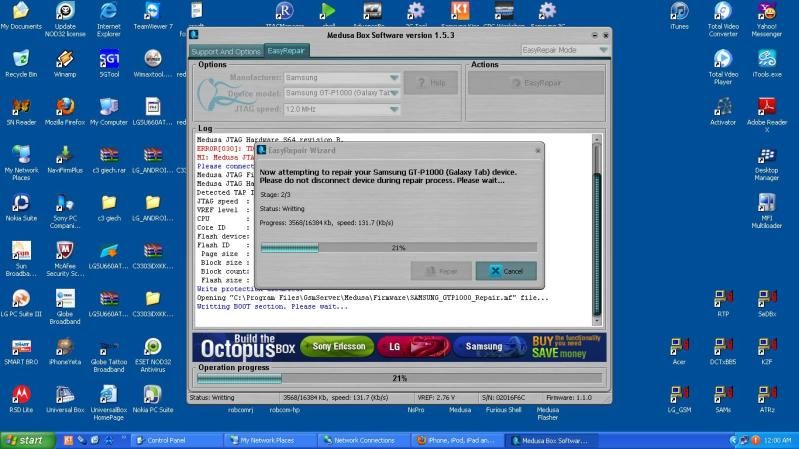This screenshot has height=449, width=799.
Task: Click the Sony Ericsson Octopus banner button
Action: pos(337,347)
